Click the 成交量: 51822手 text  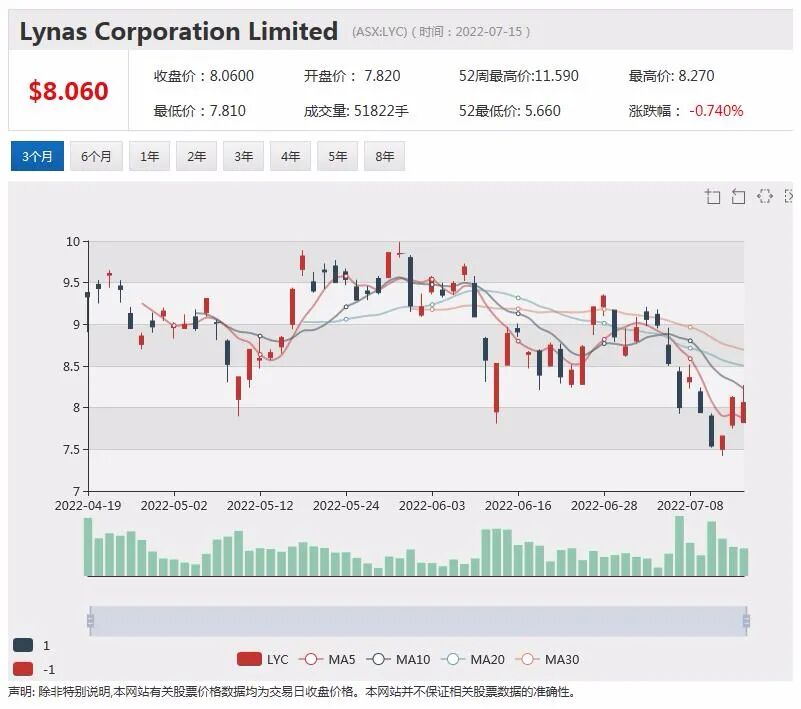click(356, 111)
